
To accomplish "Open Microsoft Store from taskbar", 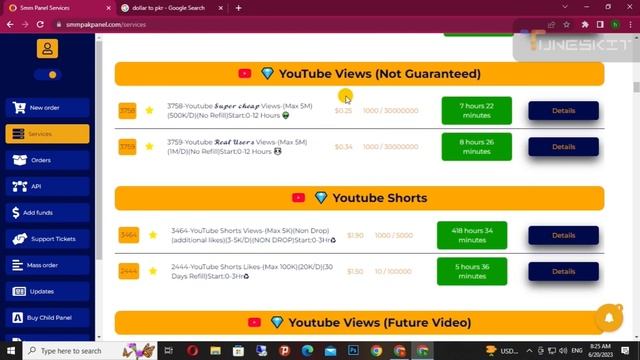I will click(238, 351).
